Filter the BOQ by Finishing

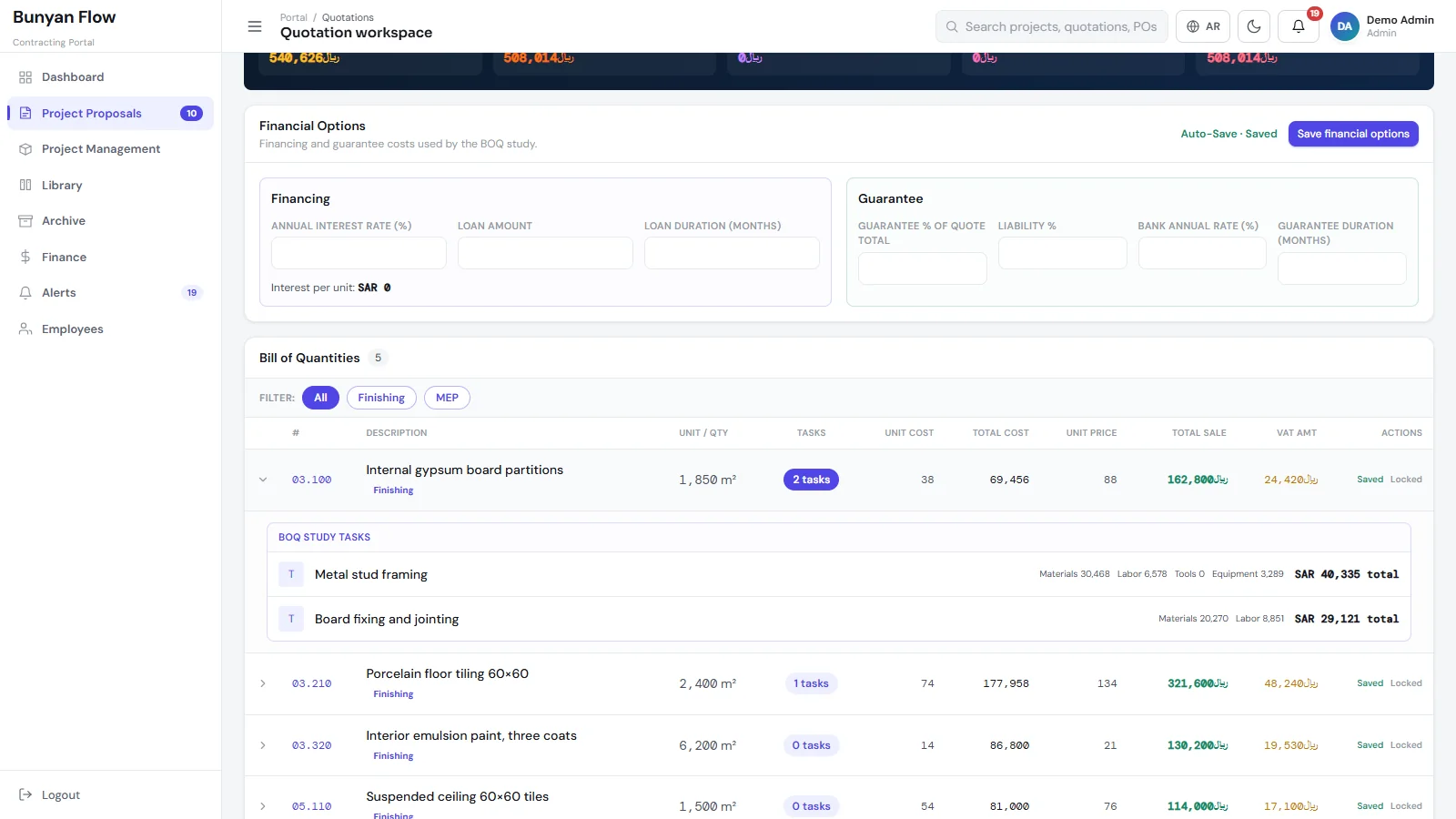(x=381, y=398)
